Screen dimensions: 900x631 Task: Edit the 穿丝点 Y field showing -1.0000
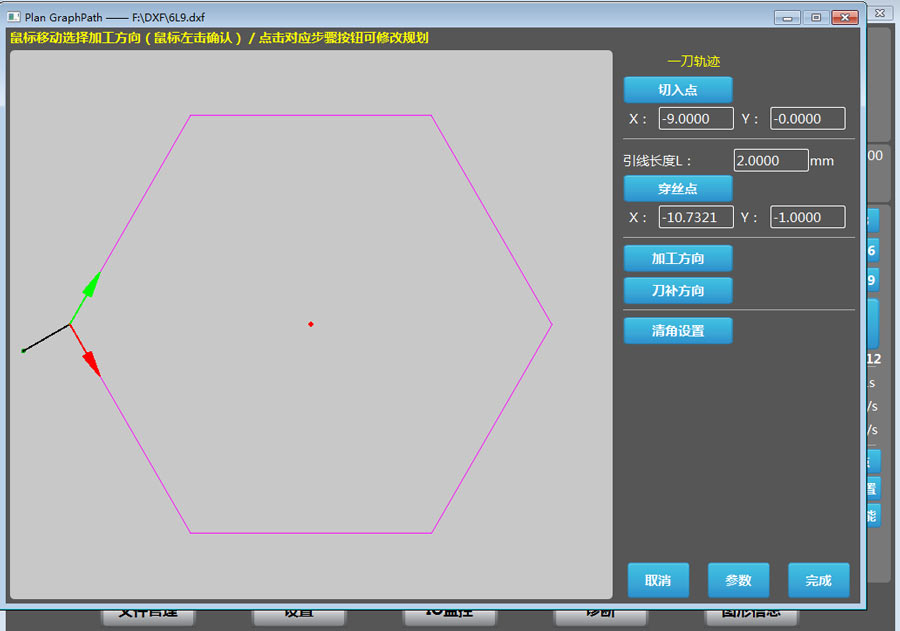(x=807, y=217)
